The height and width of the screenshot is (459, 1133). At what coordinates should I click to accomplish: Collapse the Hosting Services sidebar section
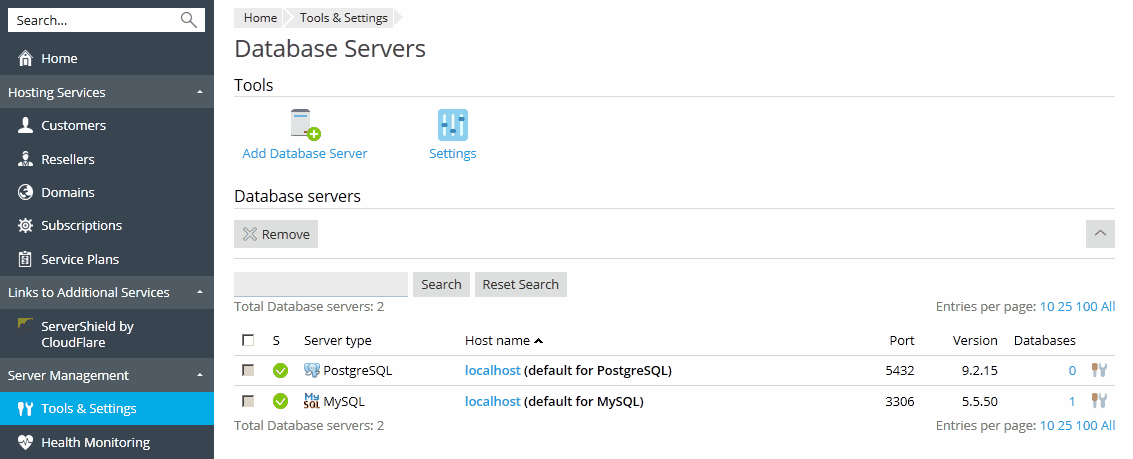click(199, 92)
